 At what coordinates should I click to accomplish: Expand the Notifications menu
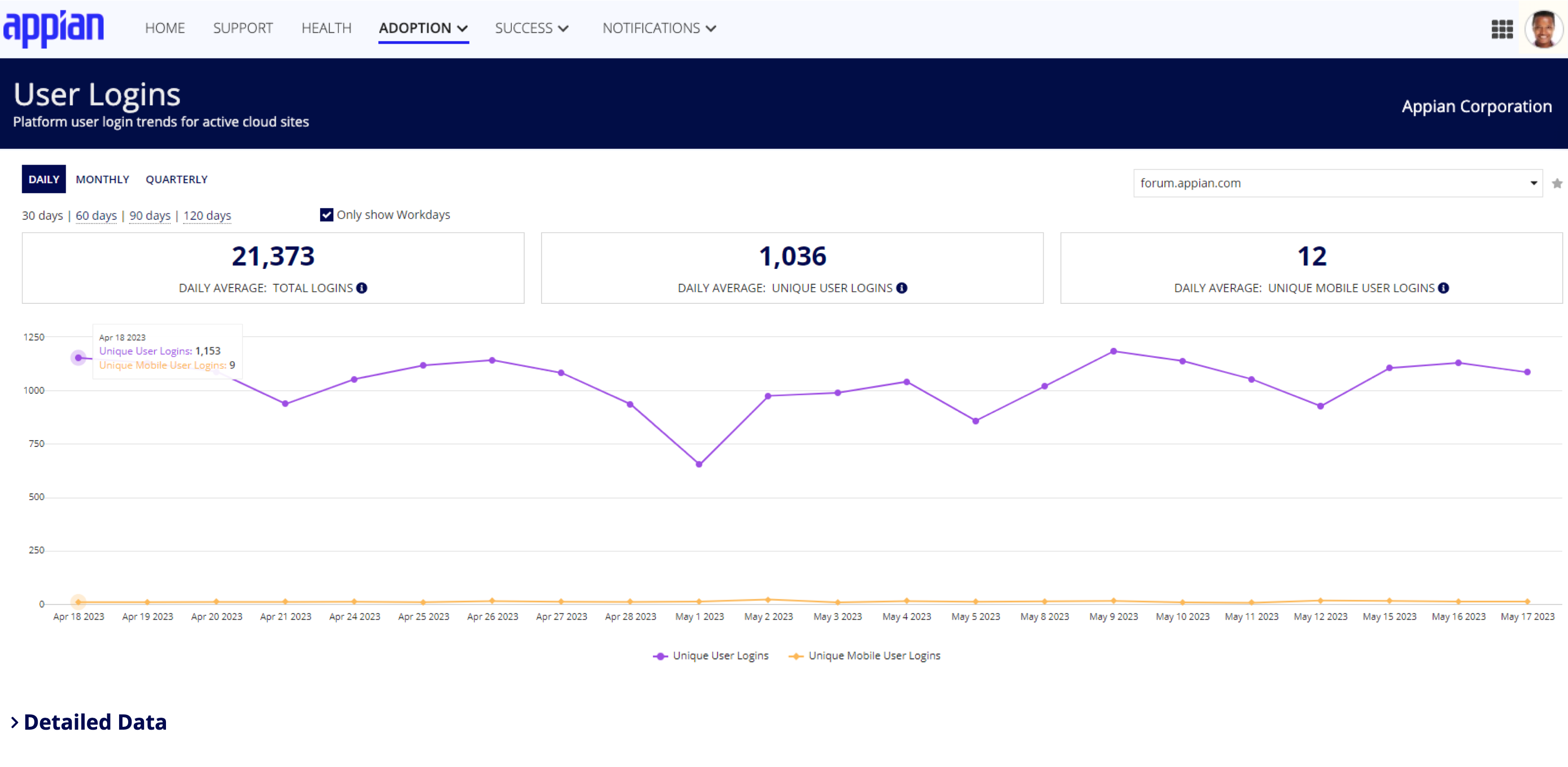(659, 28)
